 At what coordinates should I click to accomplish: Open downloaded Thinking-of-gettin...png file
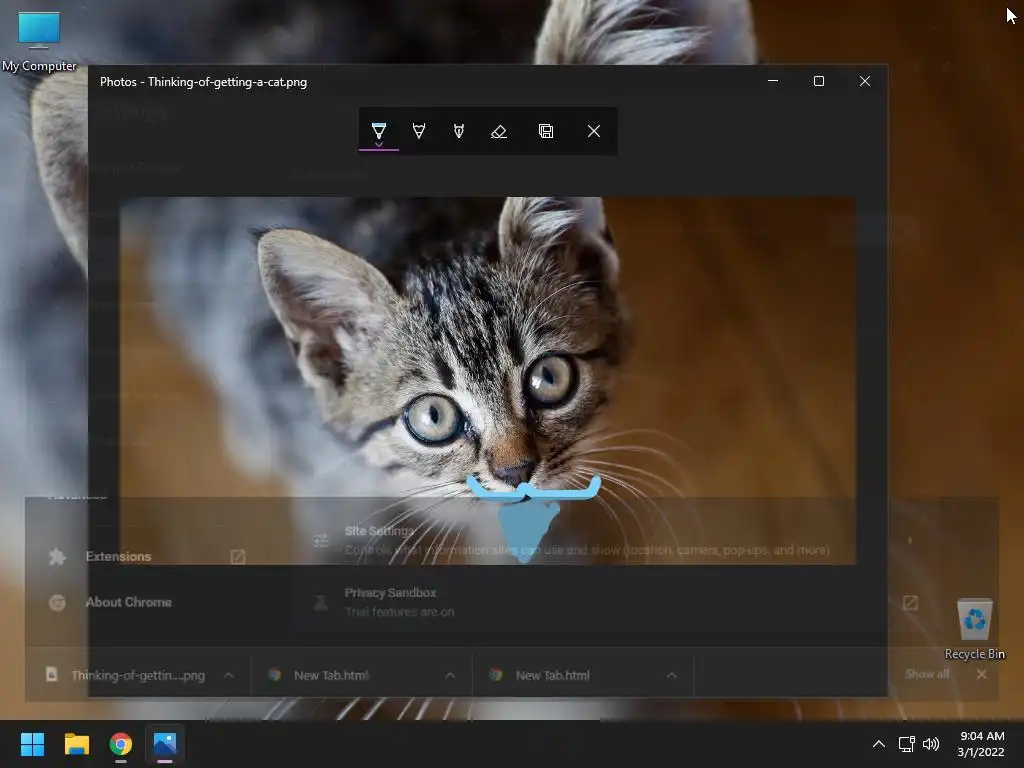click(x=128, y=675)
